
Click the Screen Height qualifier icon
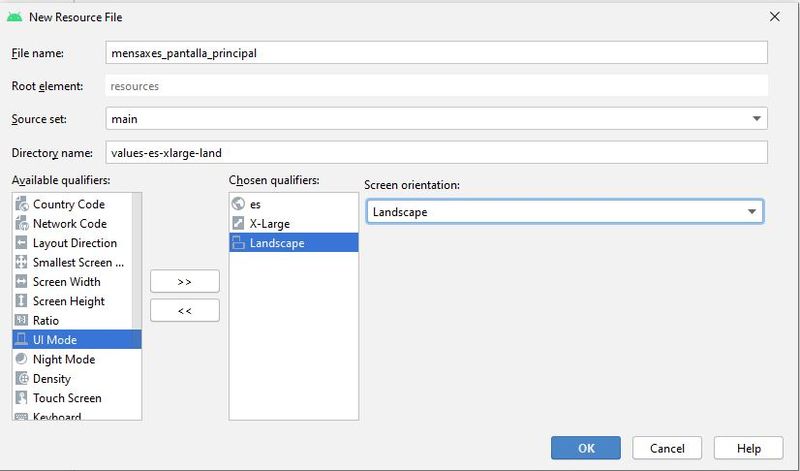(21, 301)
